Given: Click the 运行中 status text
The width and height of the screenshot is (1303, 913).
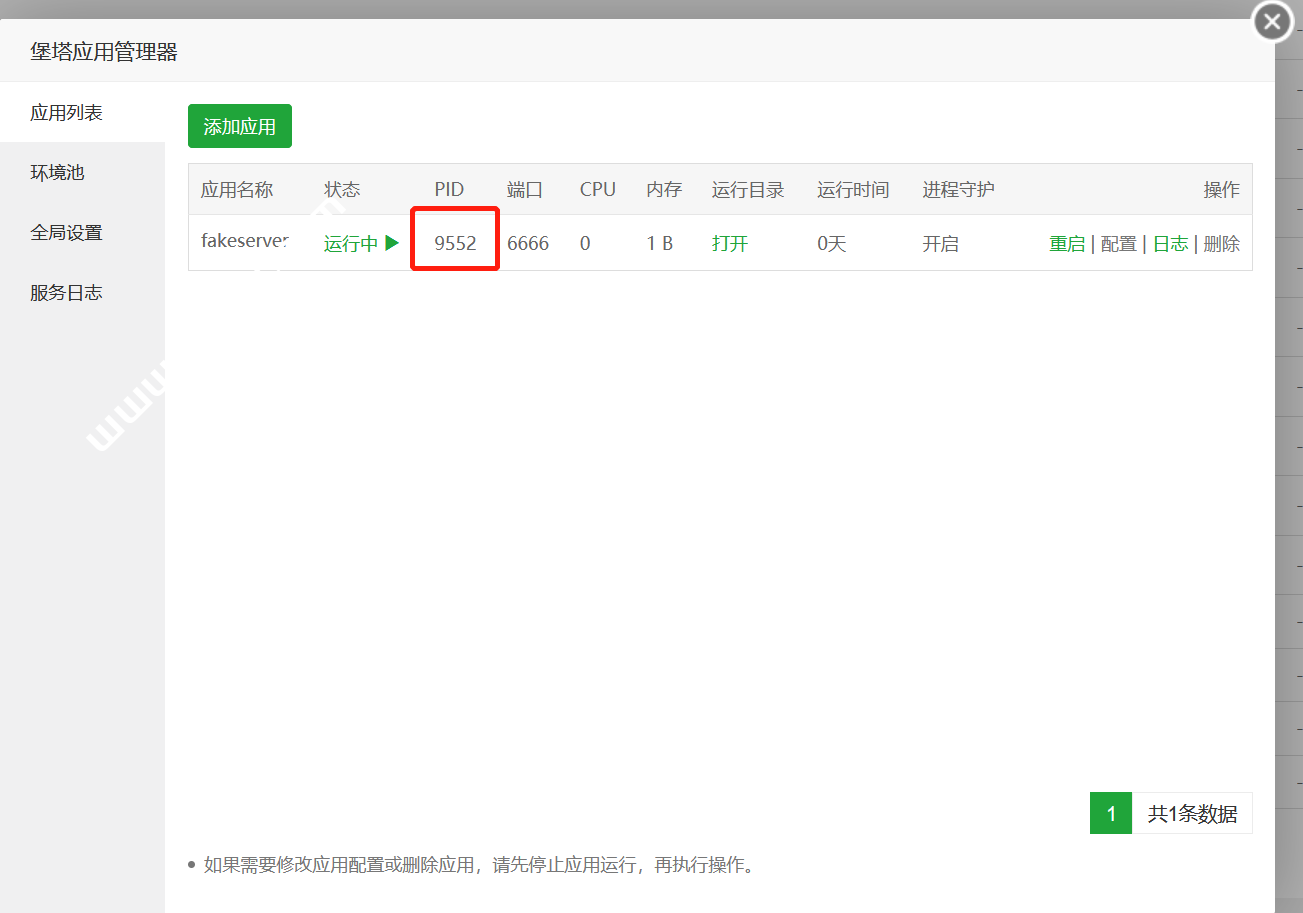Looking at the screenshot, I should (350, 244).
